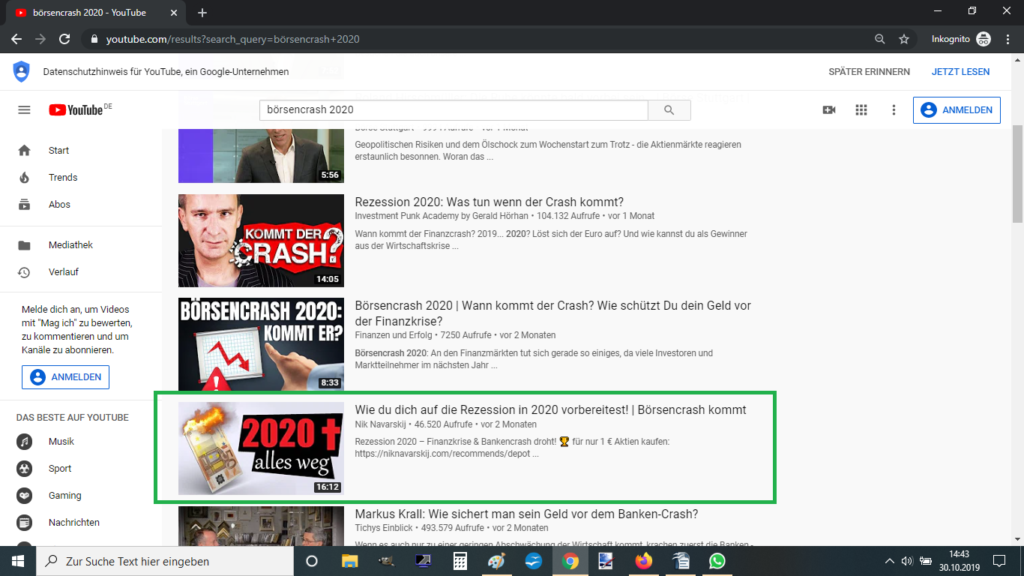Open the 'Börsencrash 2020: Kommt er?' thumbnail
This screenshot has height=576, width=1024.
(261, 344)
